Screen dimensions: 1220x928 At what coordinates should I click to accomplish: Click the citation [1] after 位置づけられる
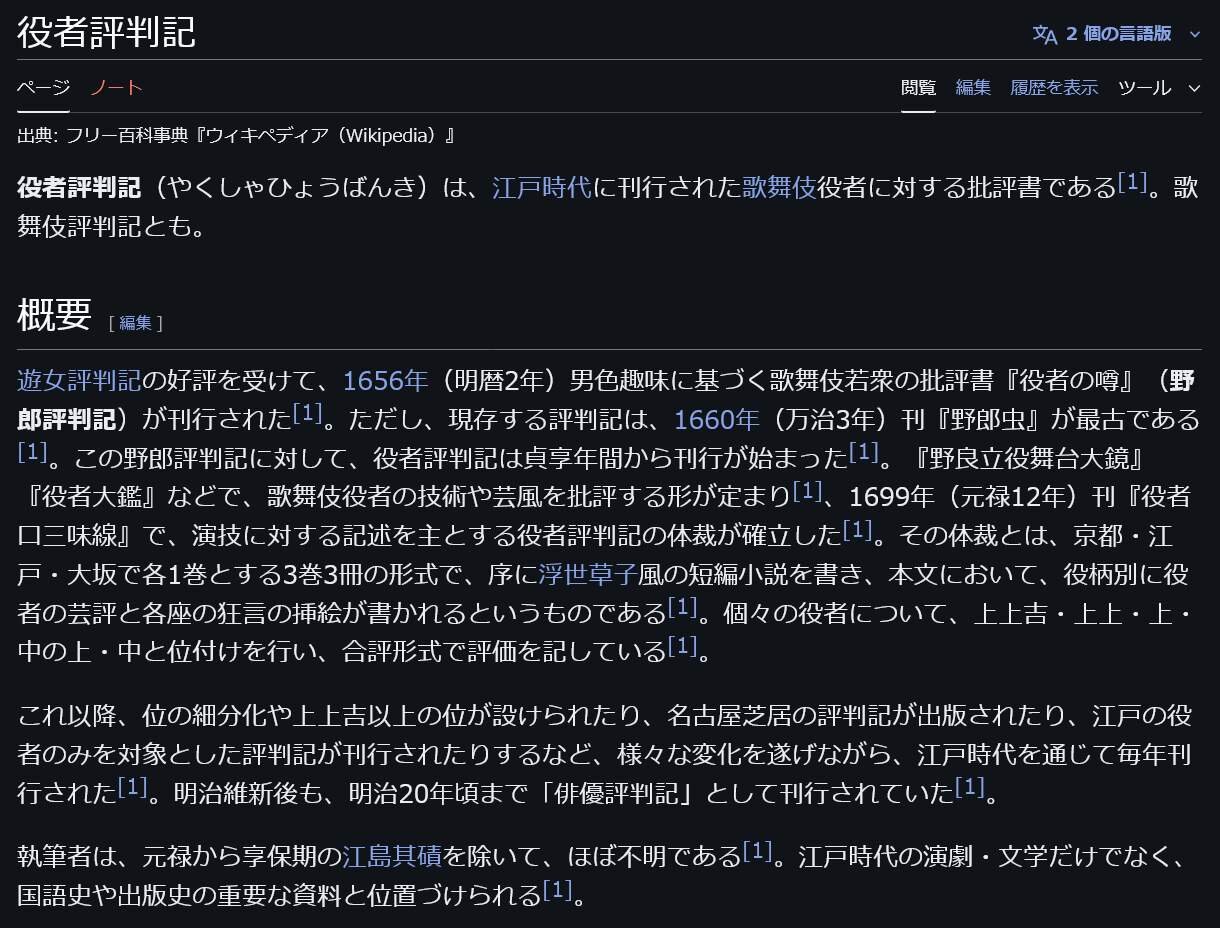pyautogui.click(x=557, y=889)
